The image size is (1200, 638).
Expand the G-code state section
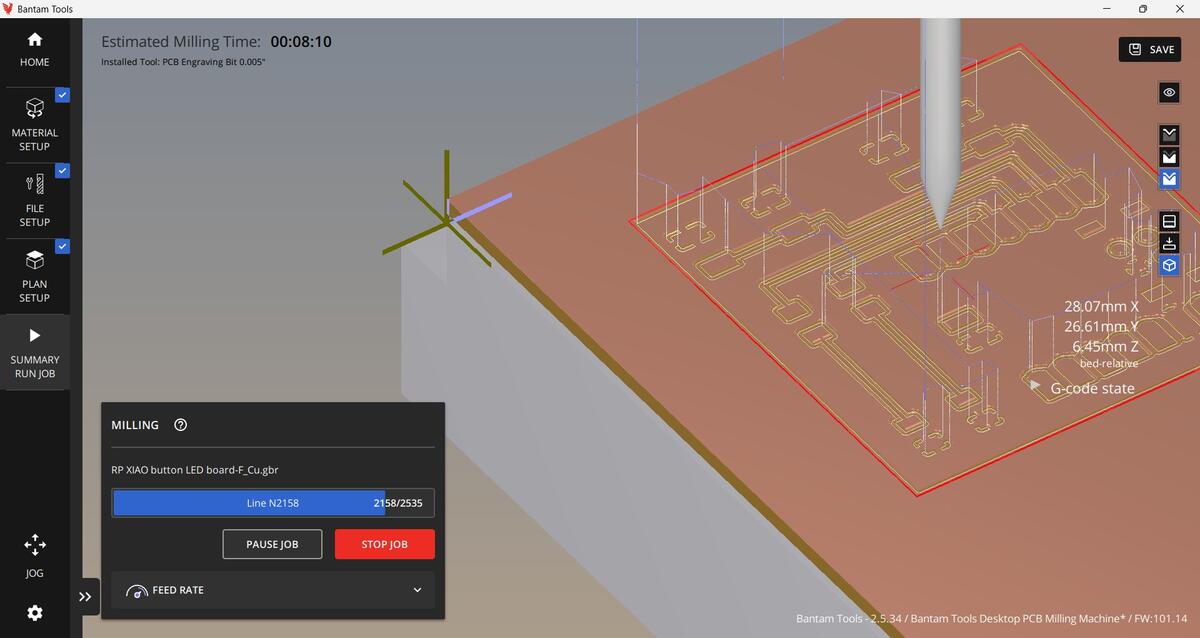1083,388
